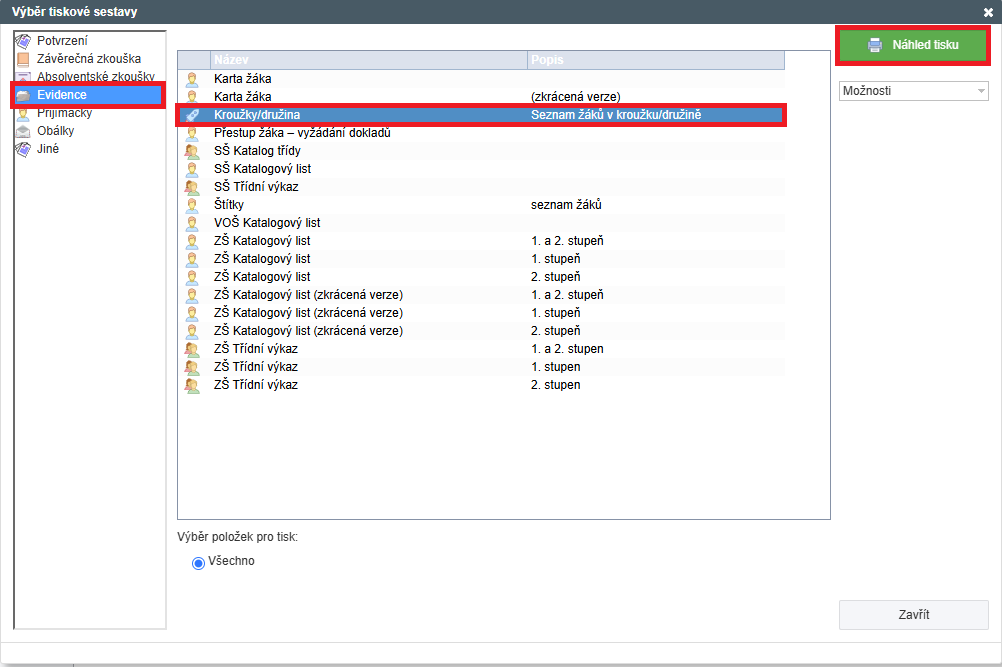Click the Kroužky/družina row icon
Image resolution: width=1002 pixels, height=667 pixels.
[192, 115]
